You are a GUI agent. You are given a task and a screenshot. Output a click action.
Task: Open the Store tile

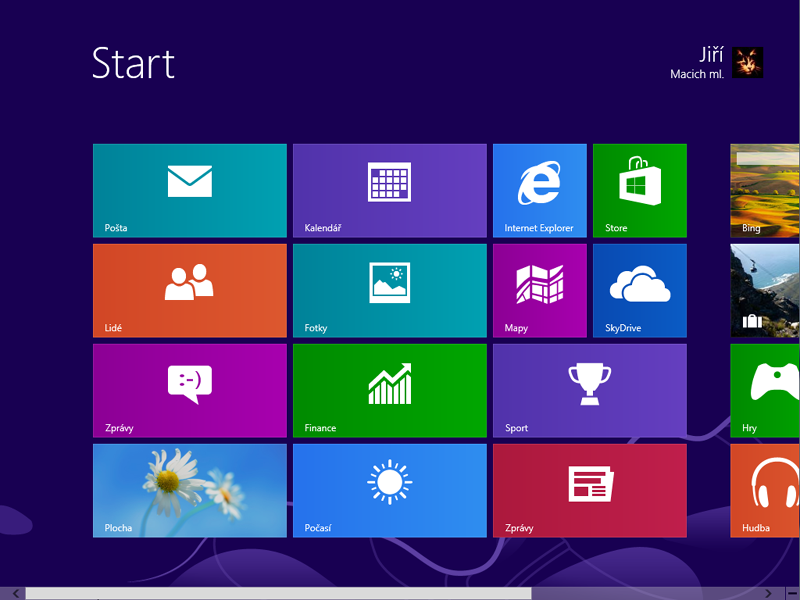coord(640,190)
